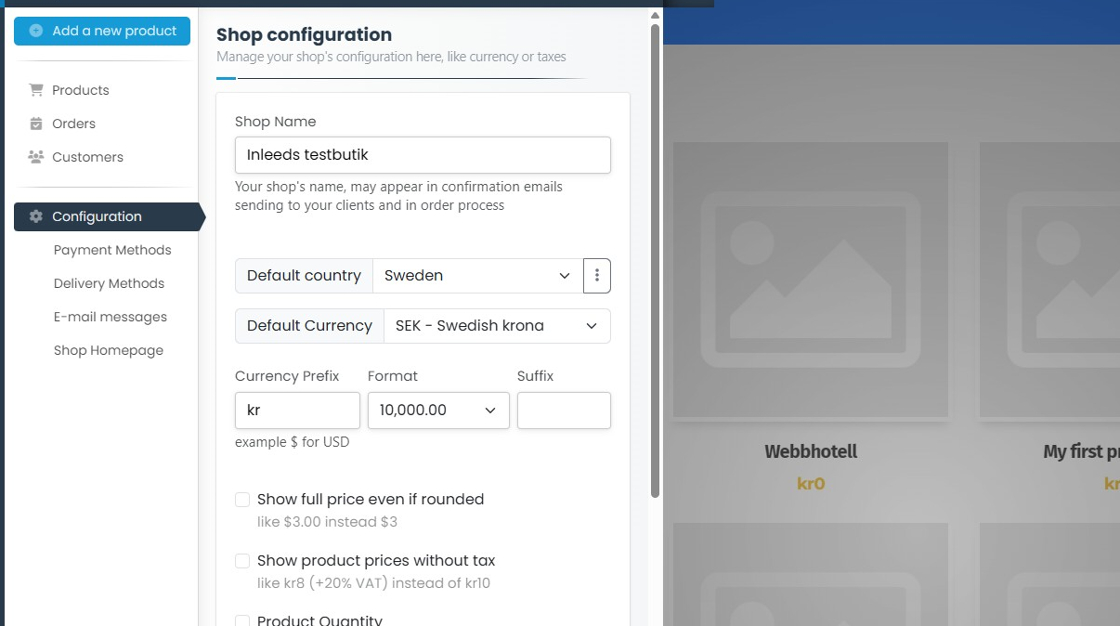Click the Shop Name text field

(x=422, y=155)
